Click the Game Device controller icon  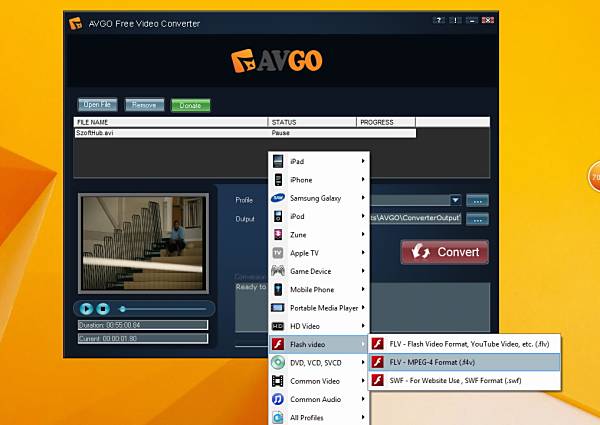(x=278, y=271)
